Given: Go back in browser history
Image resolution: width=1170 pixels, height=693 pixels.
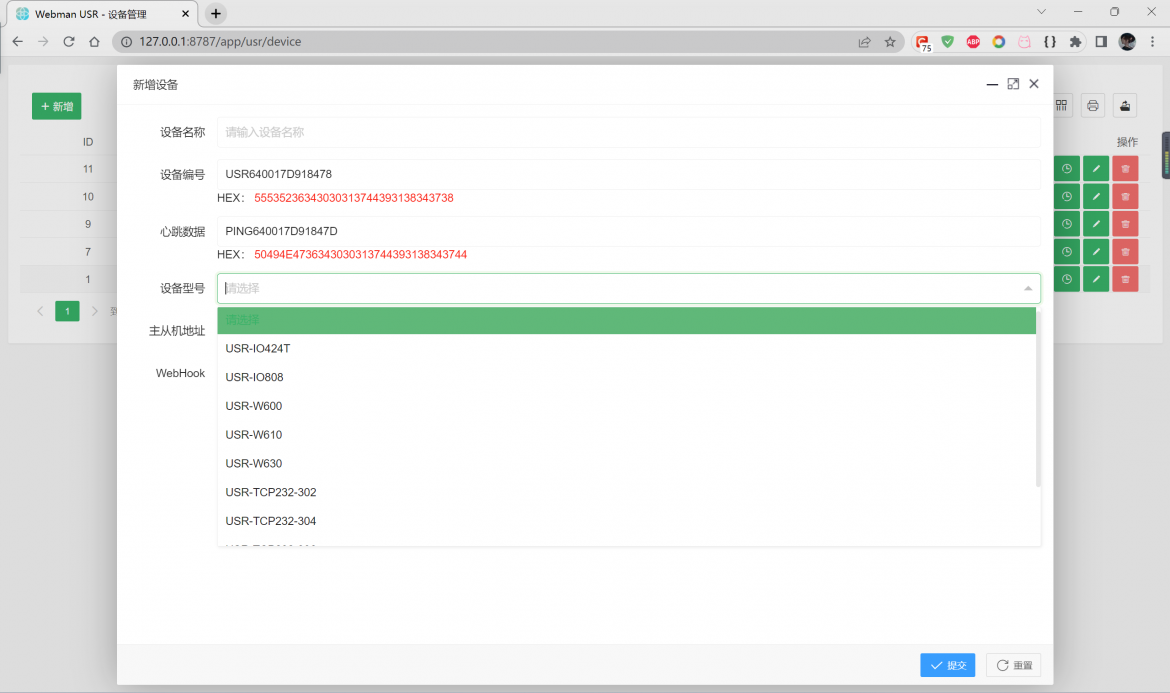Looking at the screenshot, I should [18, 42].
